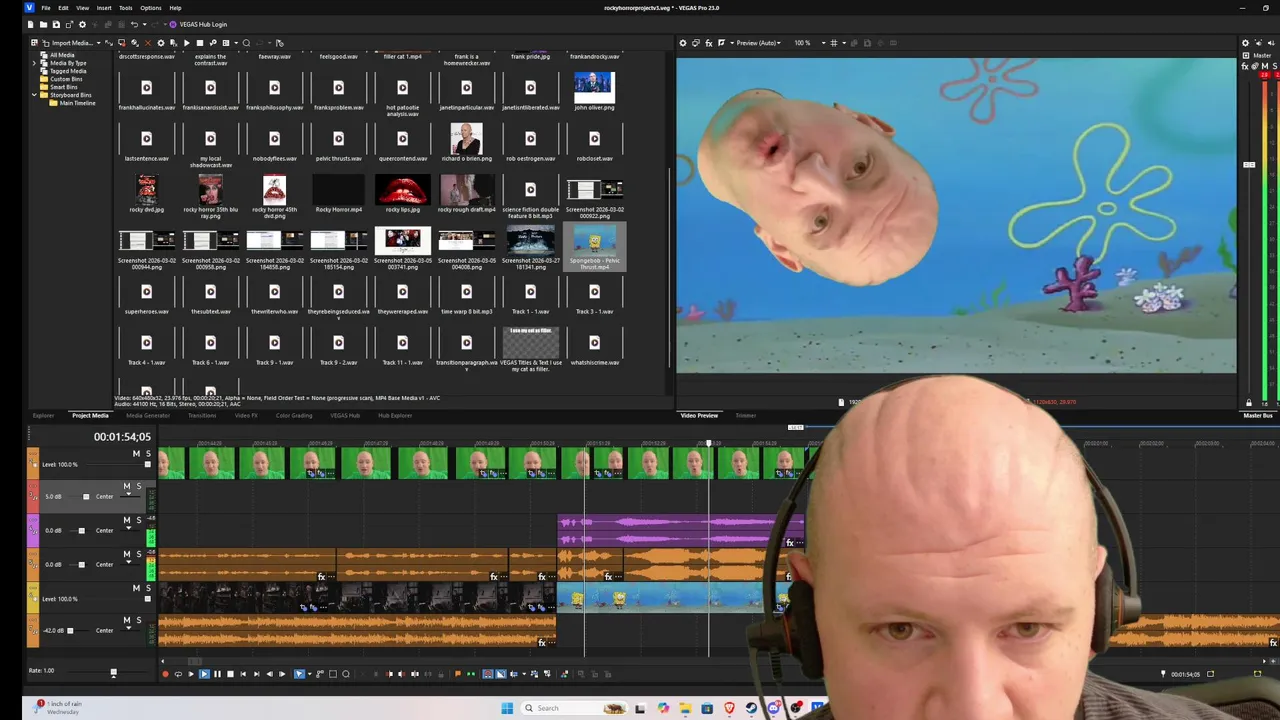This screenshot has height=720, width=1280.
Task: Open Master FX on the master bus
Action: (x=1245, y=67)
